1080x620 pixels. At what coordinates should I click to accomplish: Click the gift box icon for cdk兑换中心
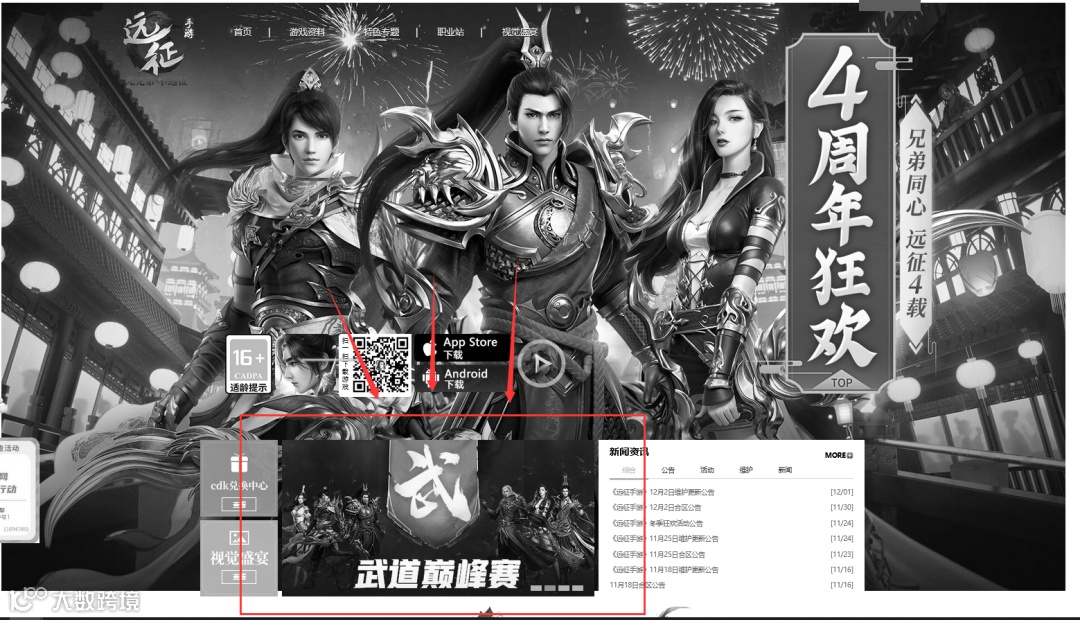[x=239, y=463]
